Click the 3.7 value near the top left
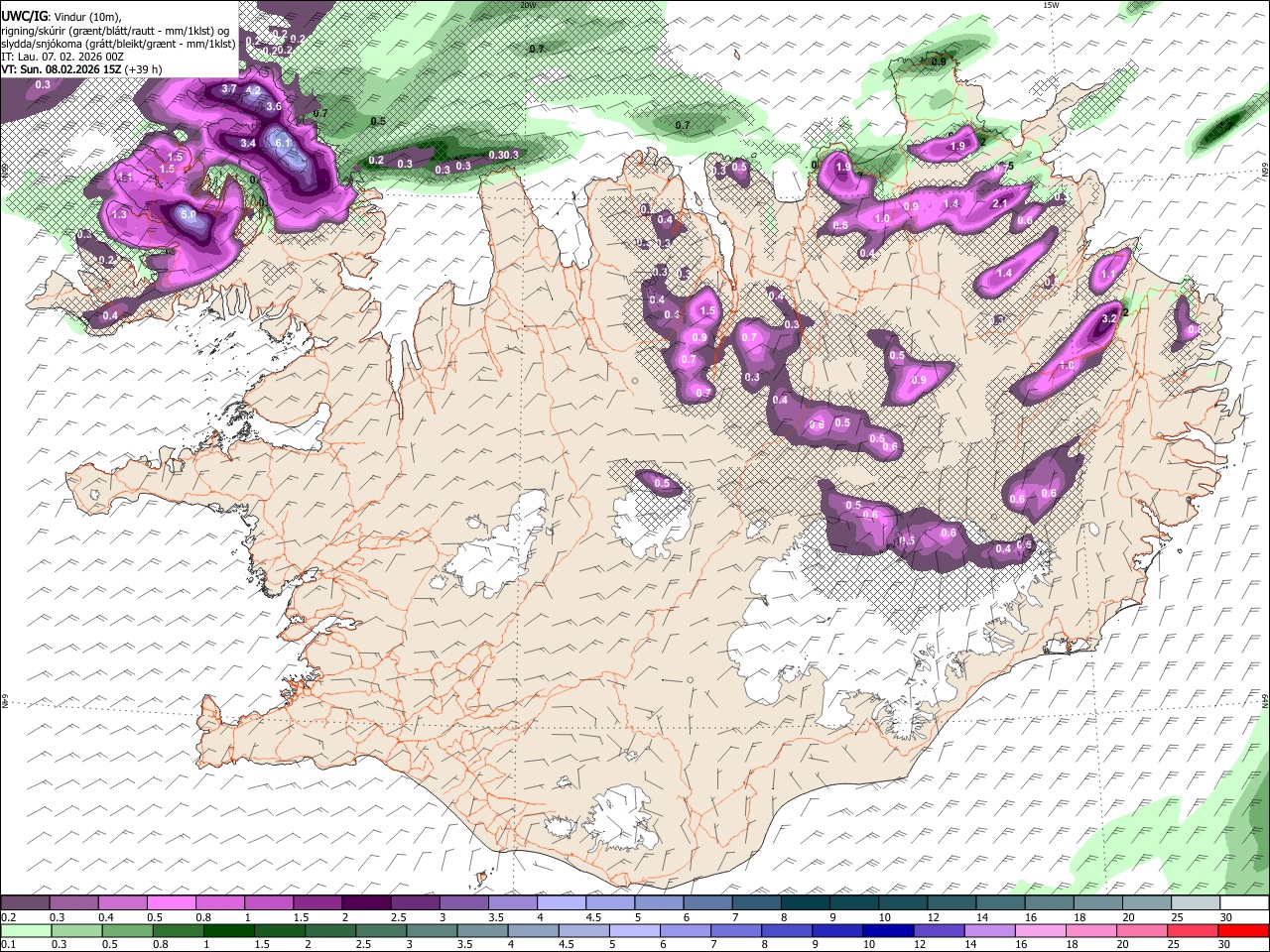Viewport: 1270px width, 952px height. [x=228, y=89]
